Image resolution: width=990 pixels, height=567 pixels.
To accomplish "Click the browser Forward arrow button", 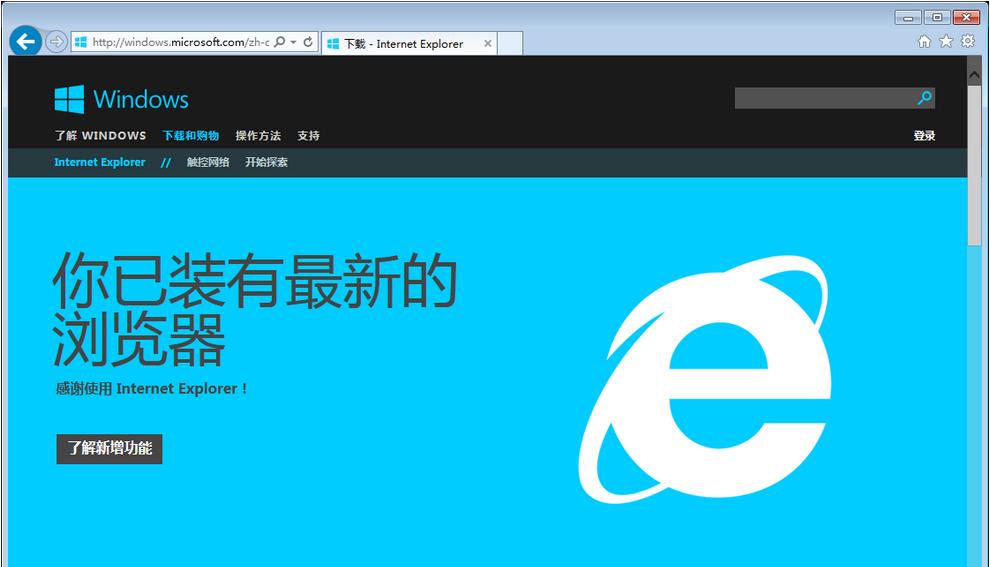I will point(56,42).
